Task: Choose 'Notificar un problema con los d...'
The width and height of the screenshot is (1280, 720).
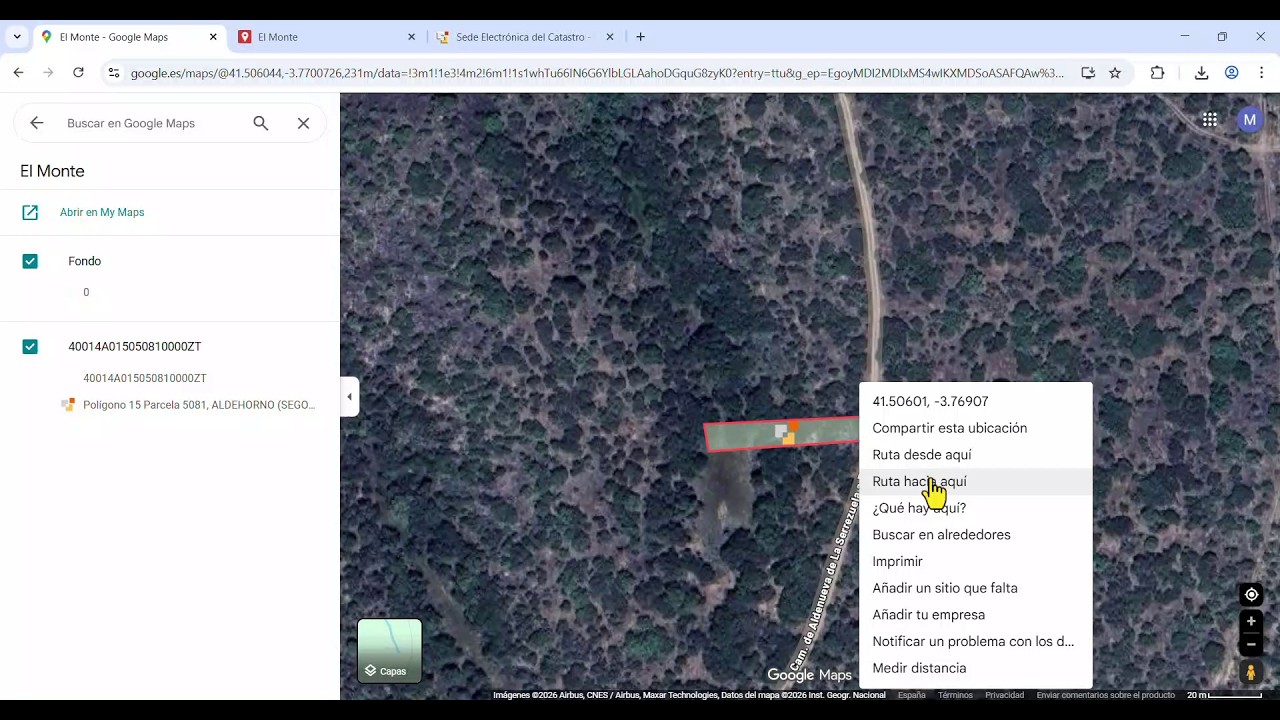Action: 975,641
